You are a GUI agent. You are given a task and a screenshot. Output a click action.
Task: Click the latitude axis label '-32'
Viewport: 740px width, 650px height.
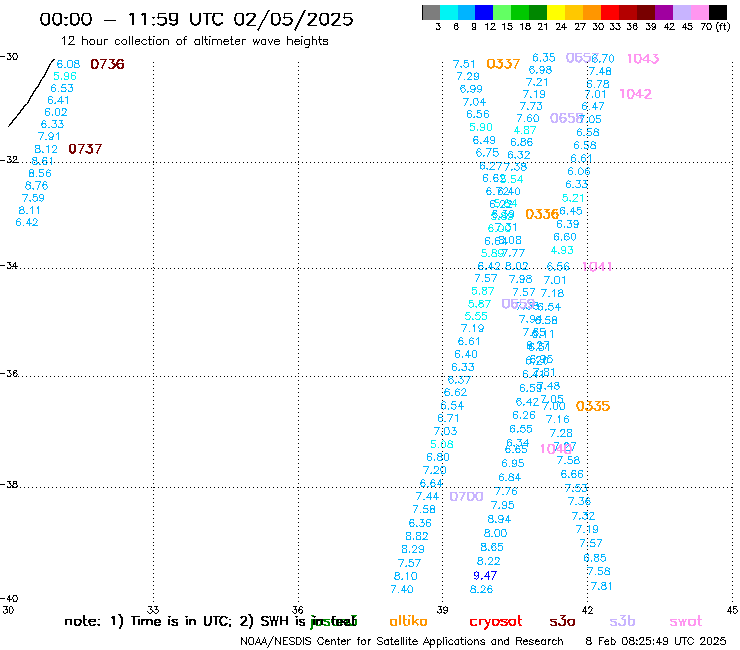click(x=9, y=160)
